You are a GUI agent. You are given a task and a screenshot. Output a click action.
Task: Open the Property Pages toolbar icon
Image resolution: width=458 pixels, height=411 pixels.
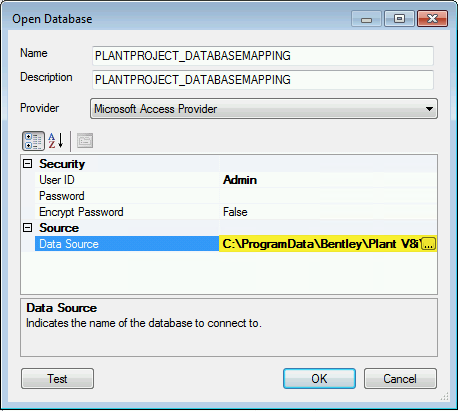click(85, 141)
